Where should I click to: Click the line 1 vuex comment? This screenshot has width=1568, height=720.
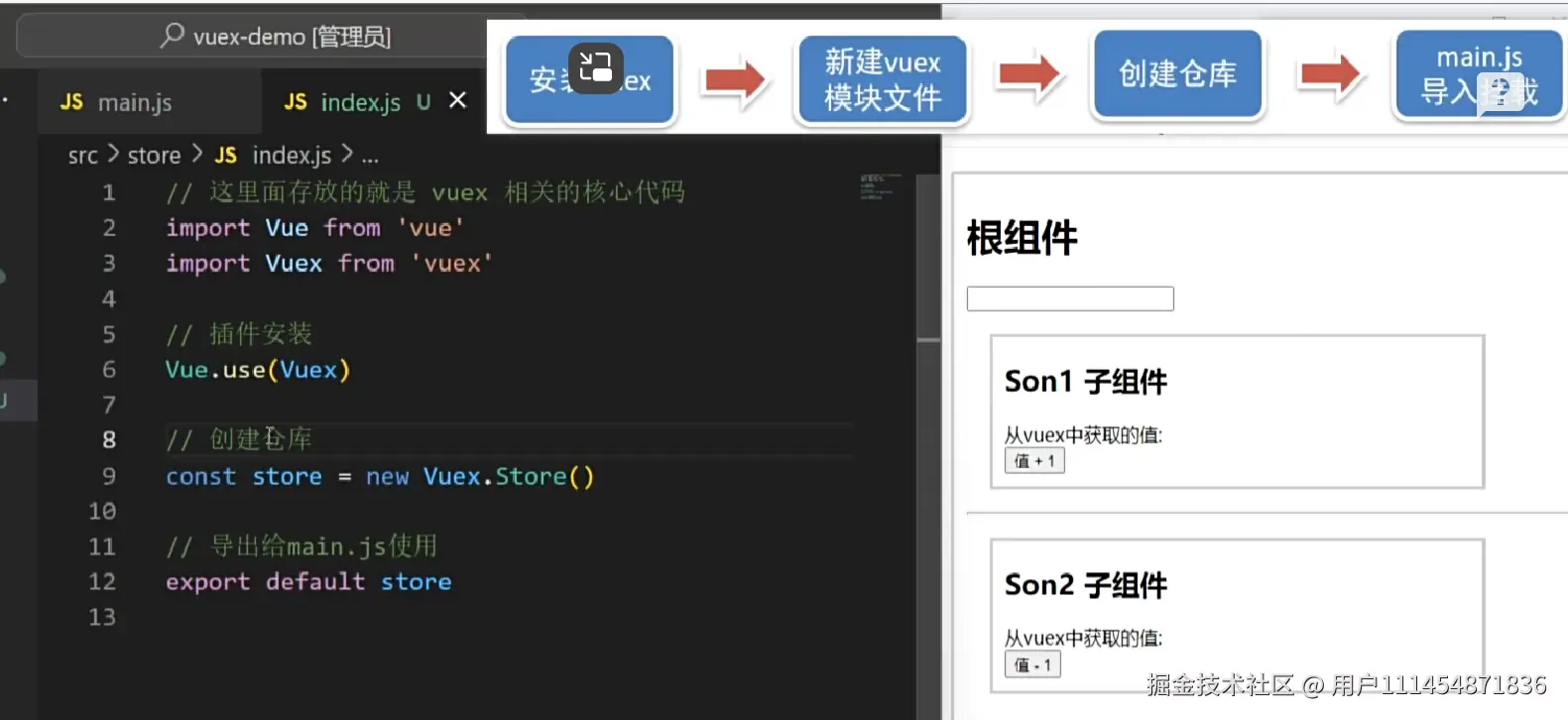click(425, 192)
